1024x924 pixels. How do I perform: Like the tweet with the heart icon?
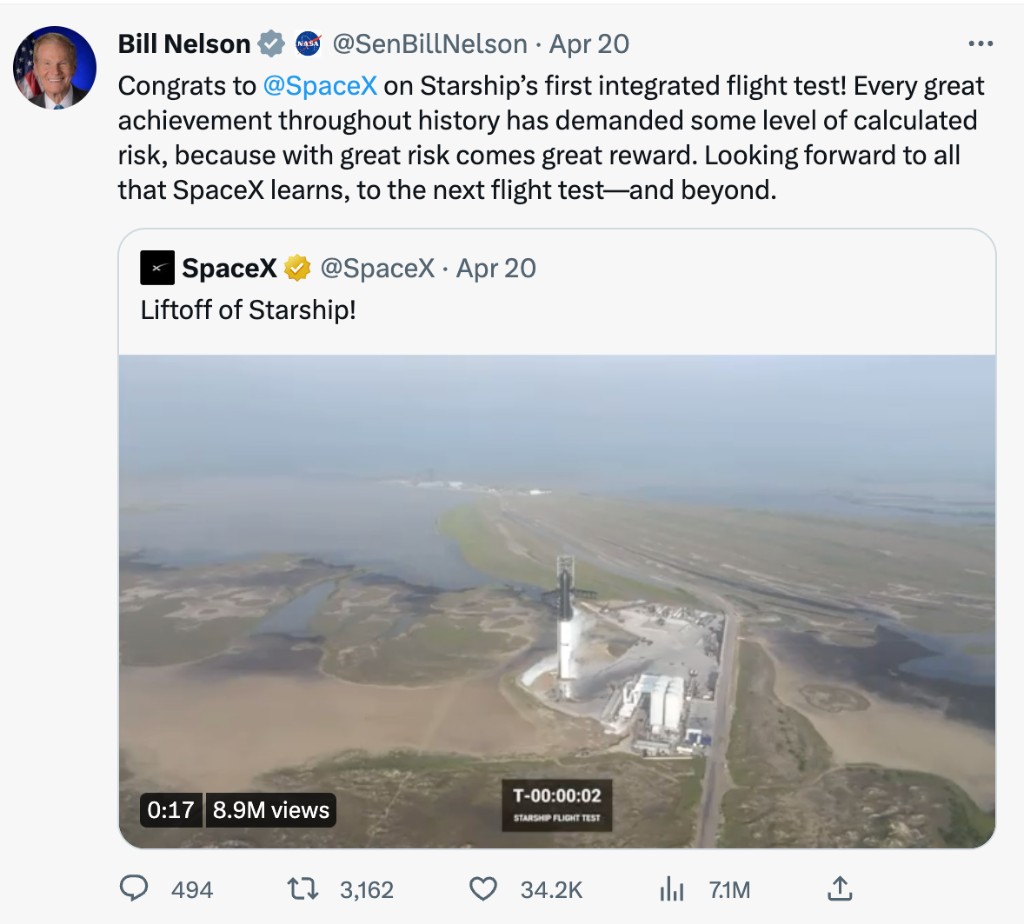483,889
